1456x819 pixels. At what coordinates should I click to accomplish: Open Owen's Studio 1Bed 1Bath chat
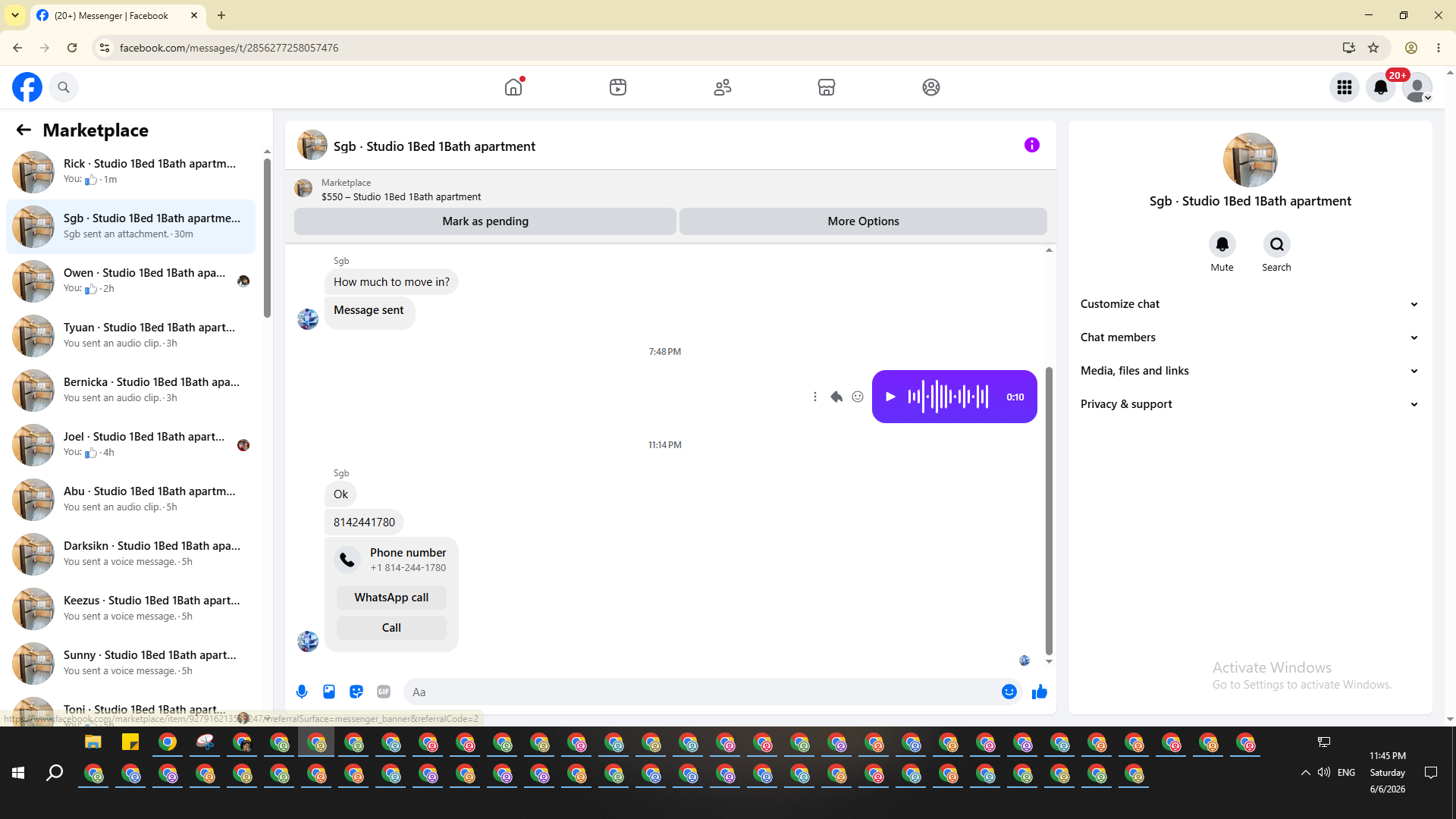coord(130,281)
